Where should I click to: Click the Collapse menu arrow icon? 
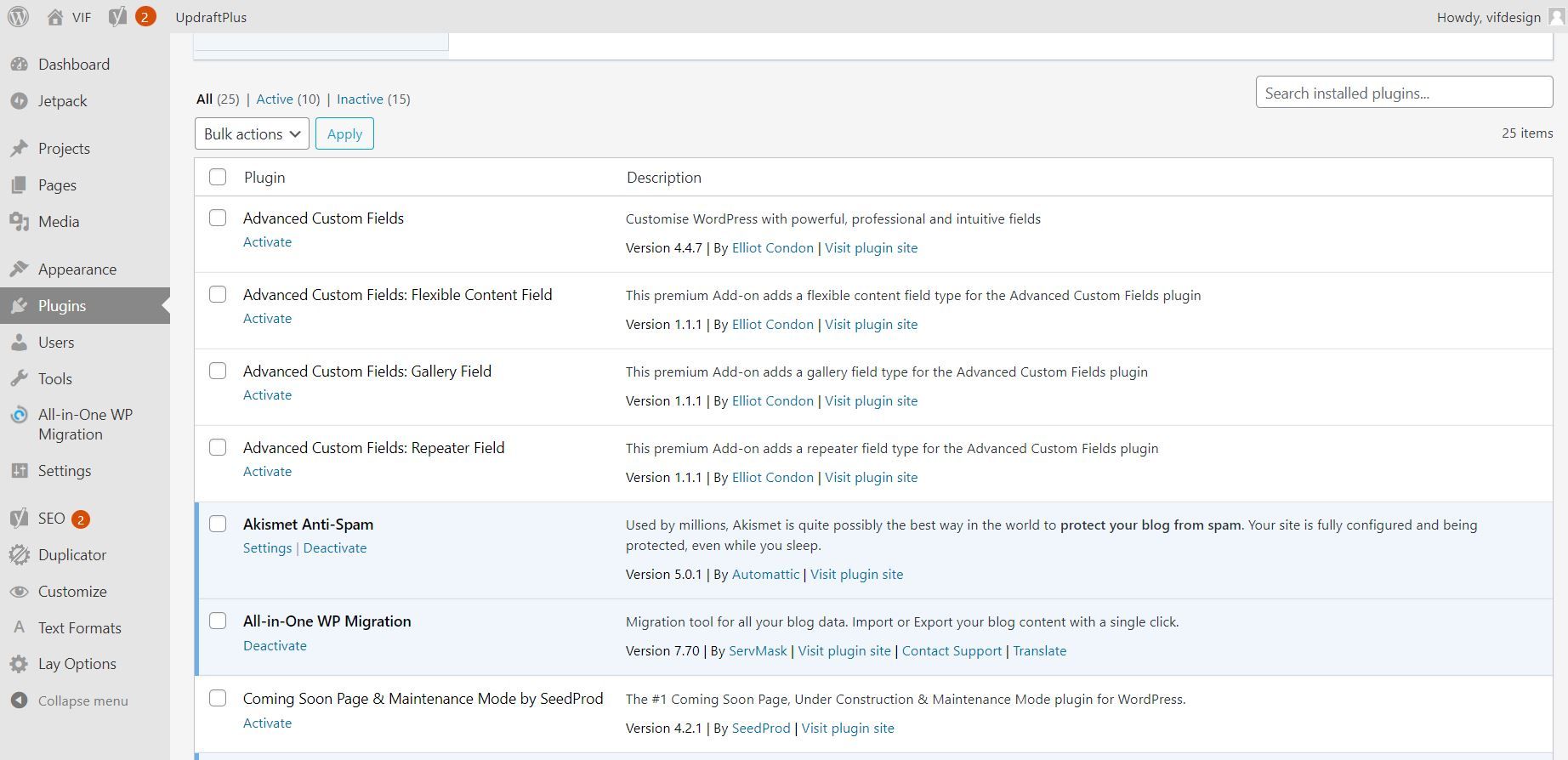19,700
